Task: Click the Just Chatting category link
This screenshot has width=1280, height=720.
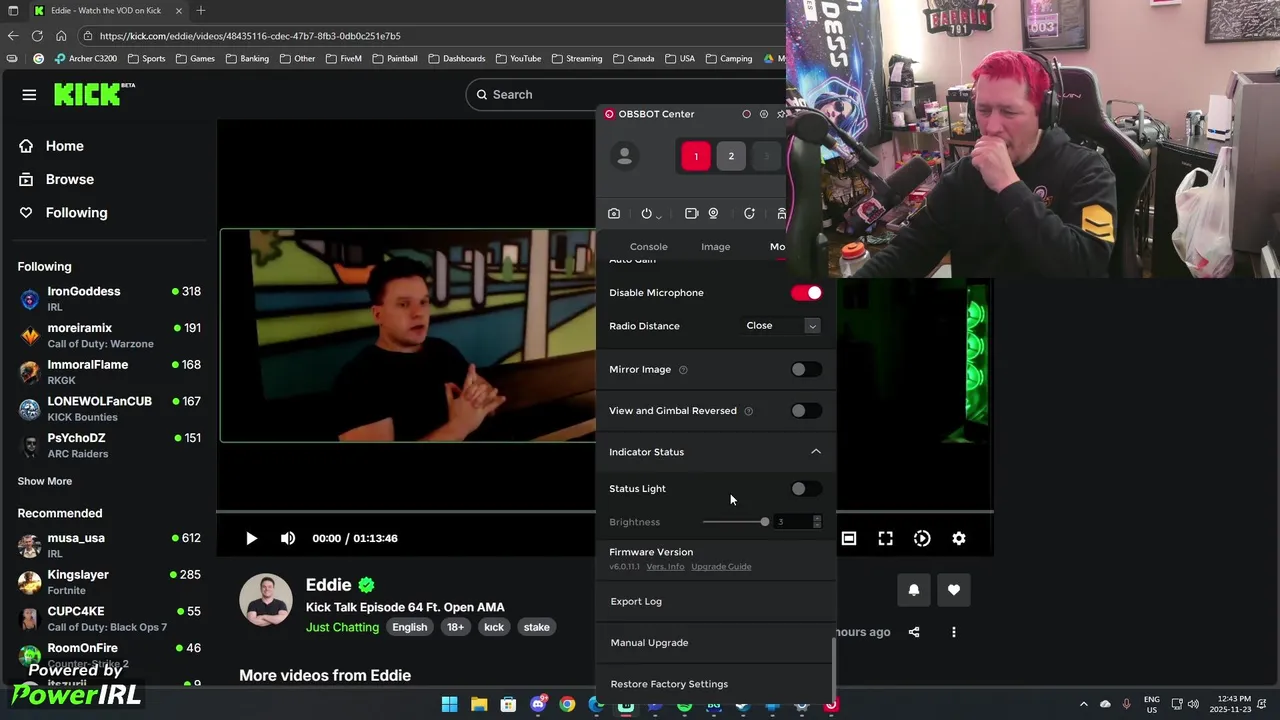Action: (x=342, y=627)
